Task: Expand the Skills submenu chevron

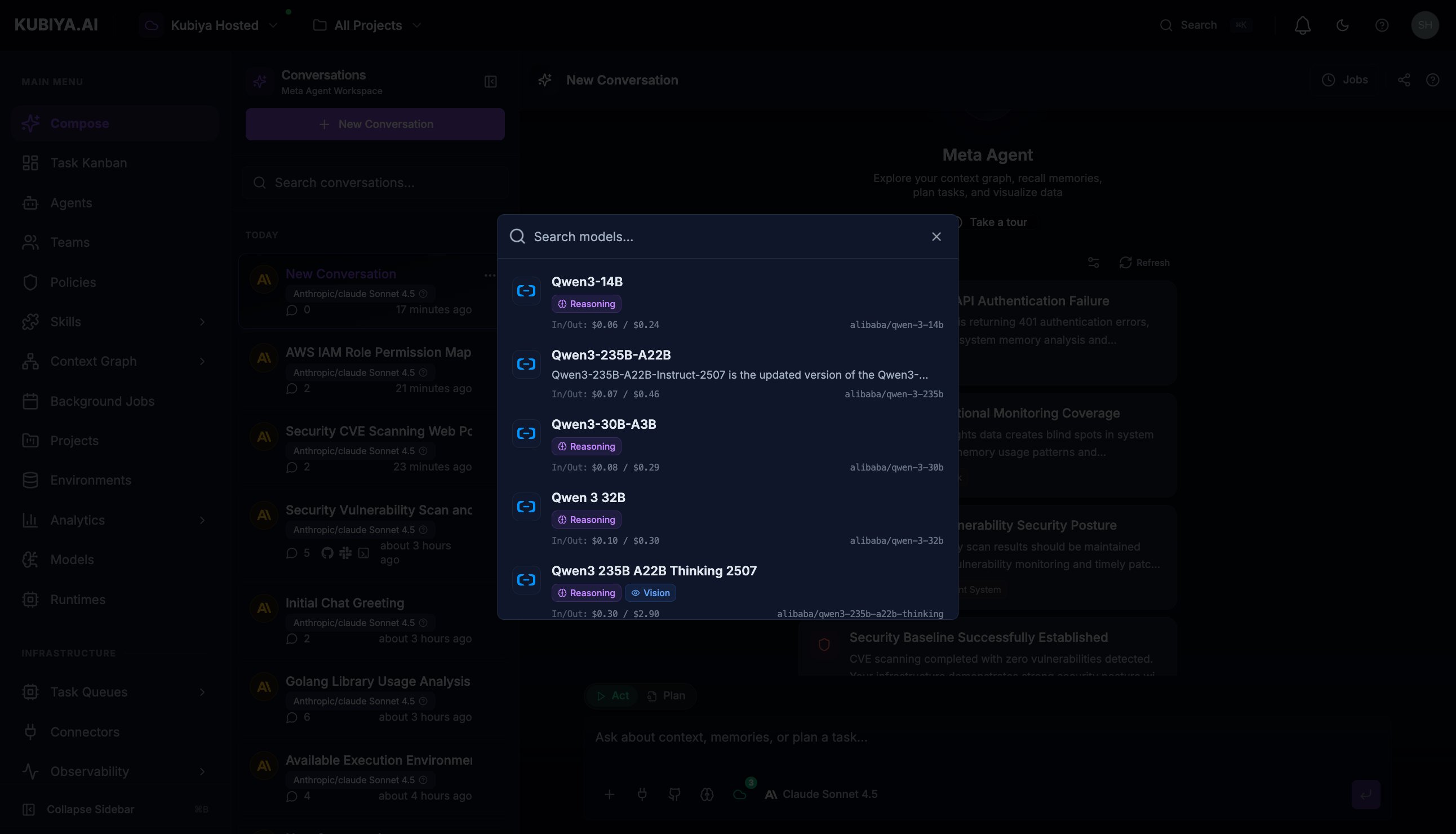Action: [x=202, y=322]
